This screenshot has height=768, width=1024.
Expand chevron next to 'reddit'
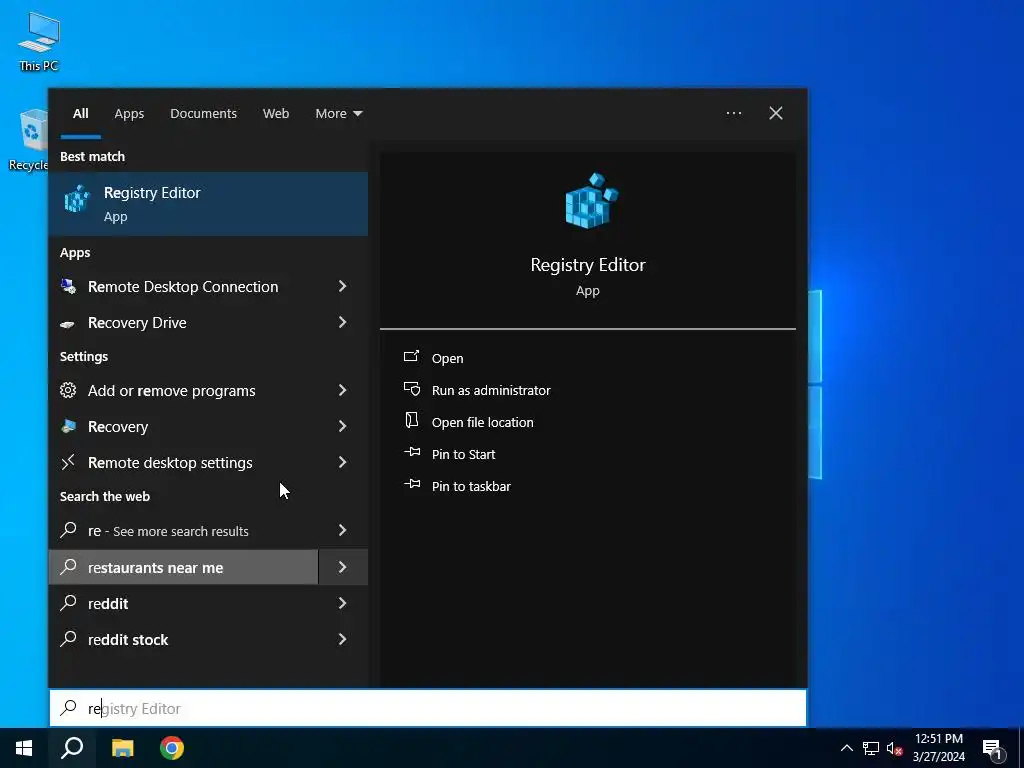click(x=342, y=603)
